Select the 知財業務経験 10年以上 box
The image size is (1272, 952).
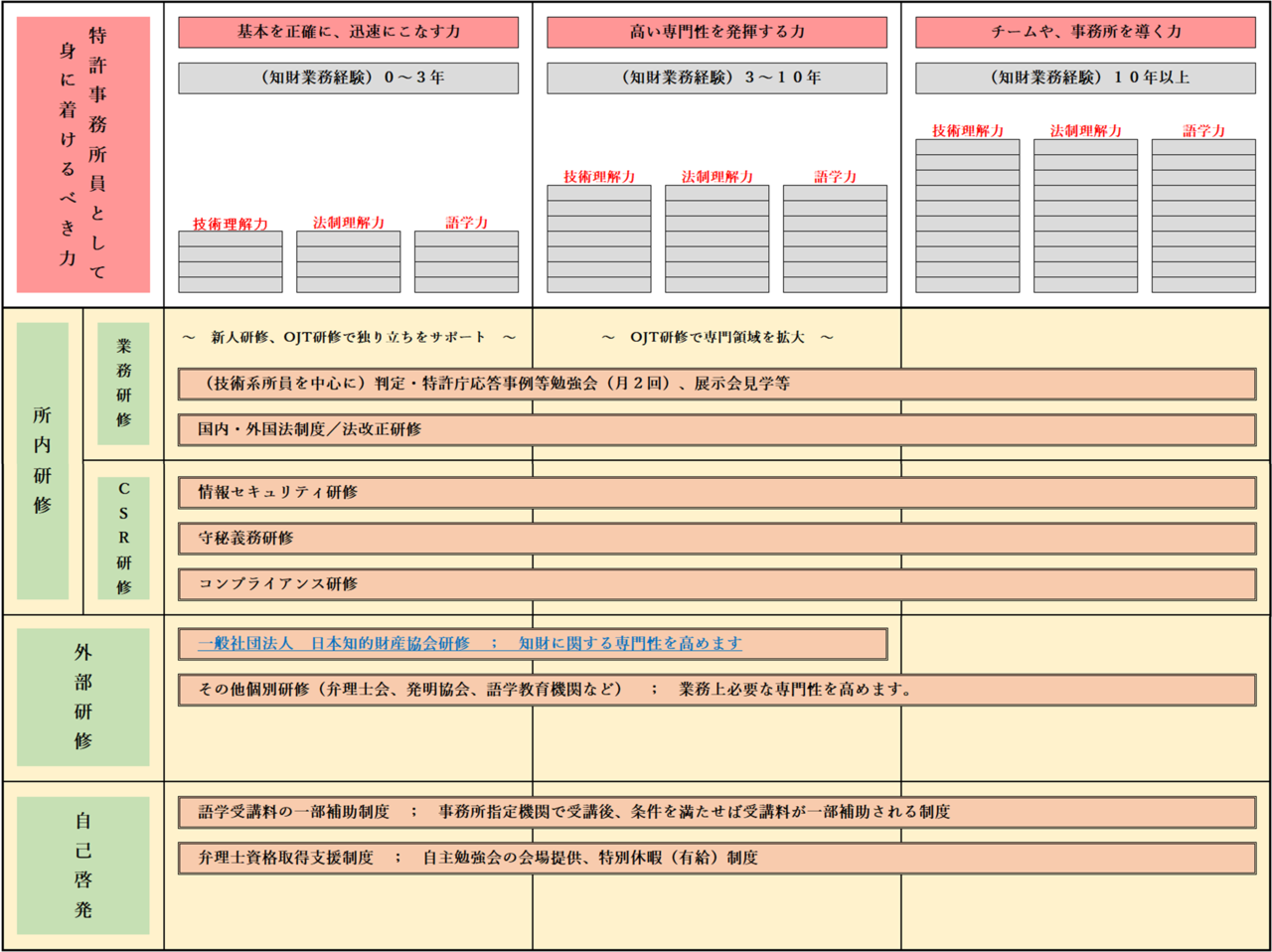pos(1085,78)
